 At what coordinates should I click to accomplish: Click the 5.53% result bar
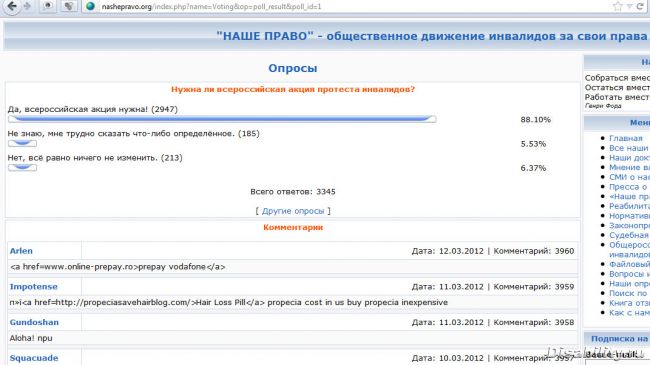point(22,143)
